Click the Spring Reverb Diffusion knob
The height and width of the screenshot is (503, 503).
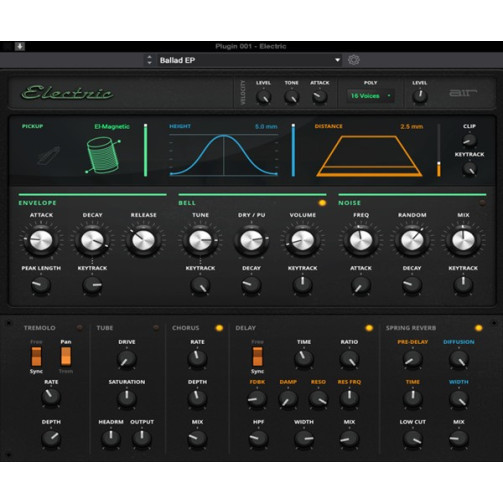tap(459, 359)
